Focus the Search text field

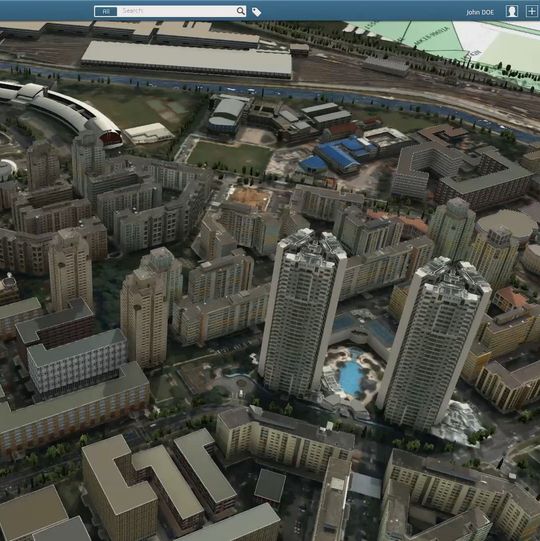coord(177,11)
